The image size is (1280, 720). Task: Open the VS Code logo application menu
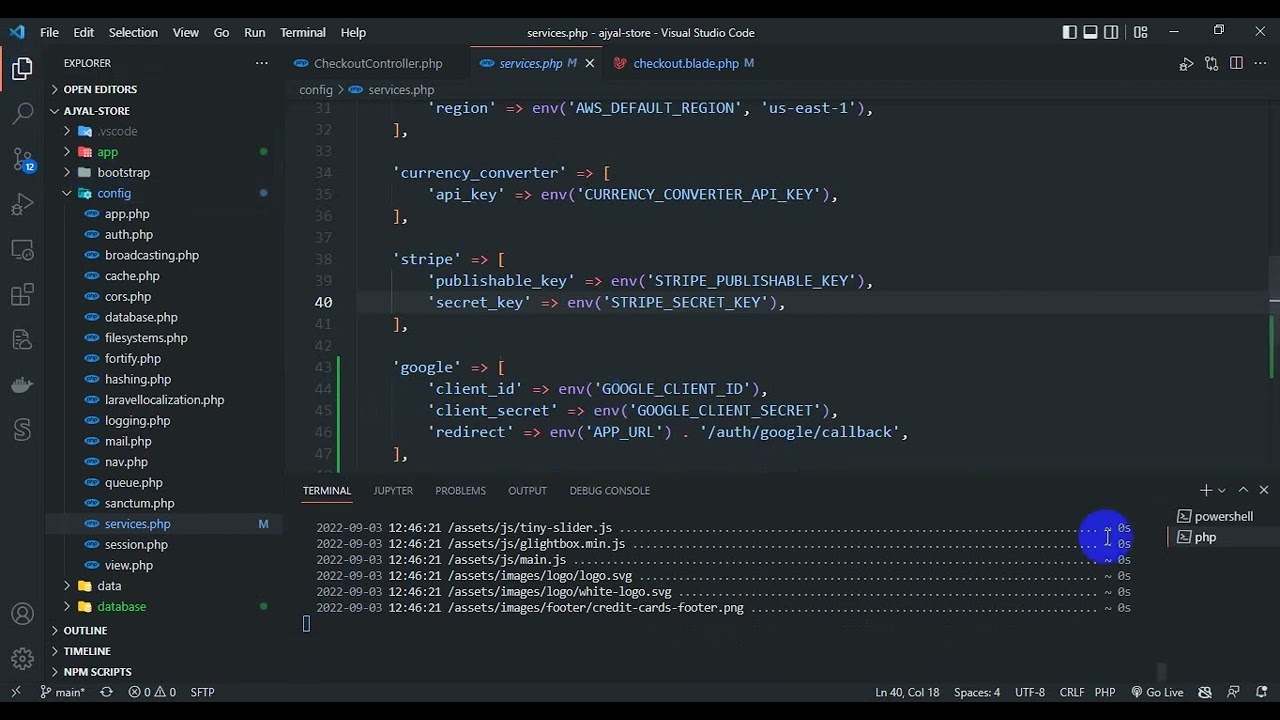click(x=17, y=32)
